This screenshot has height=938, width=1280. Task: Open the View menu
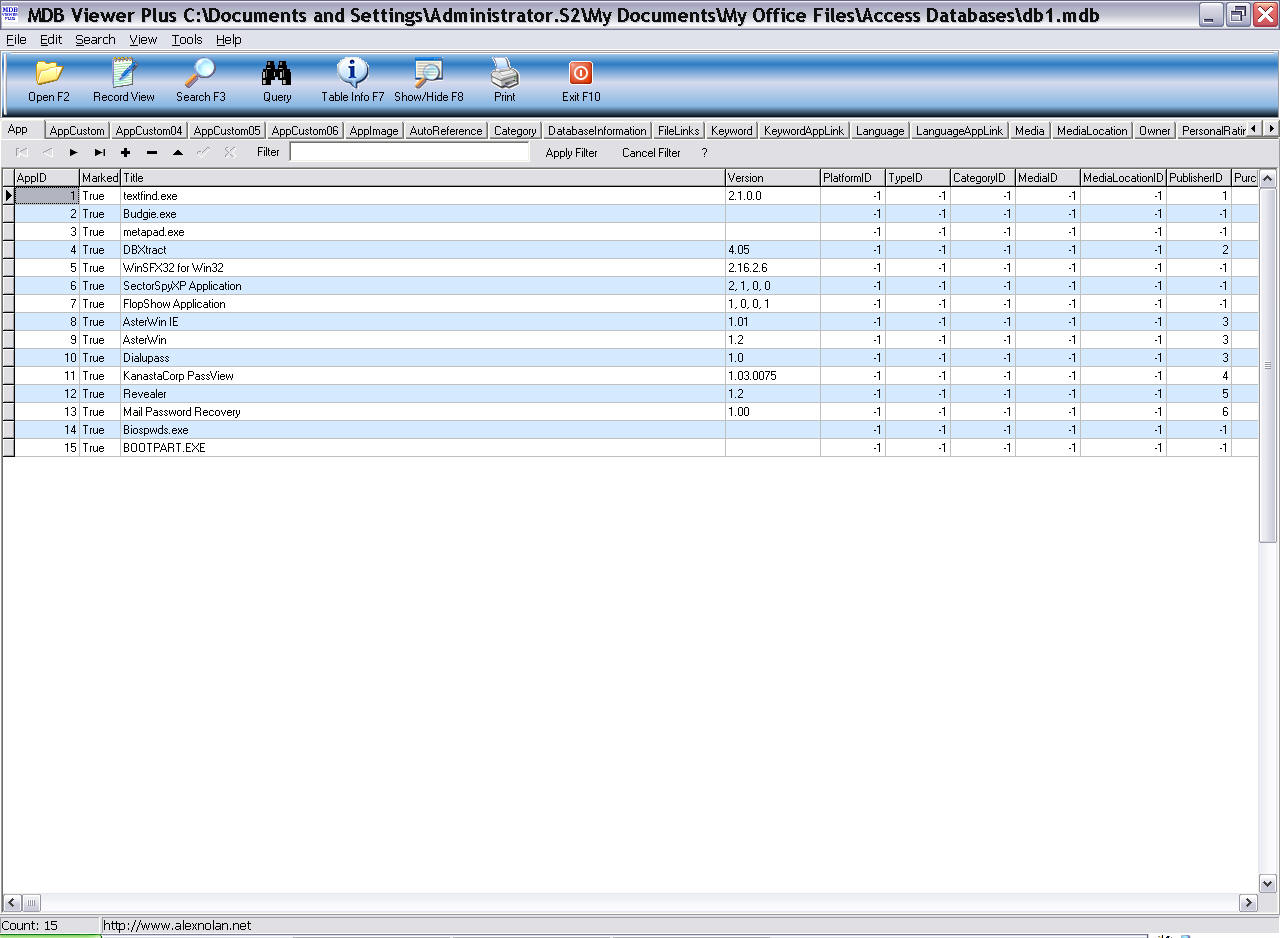143,39
